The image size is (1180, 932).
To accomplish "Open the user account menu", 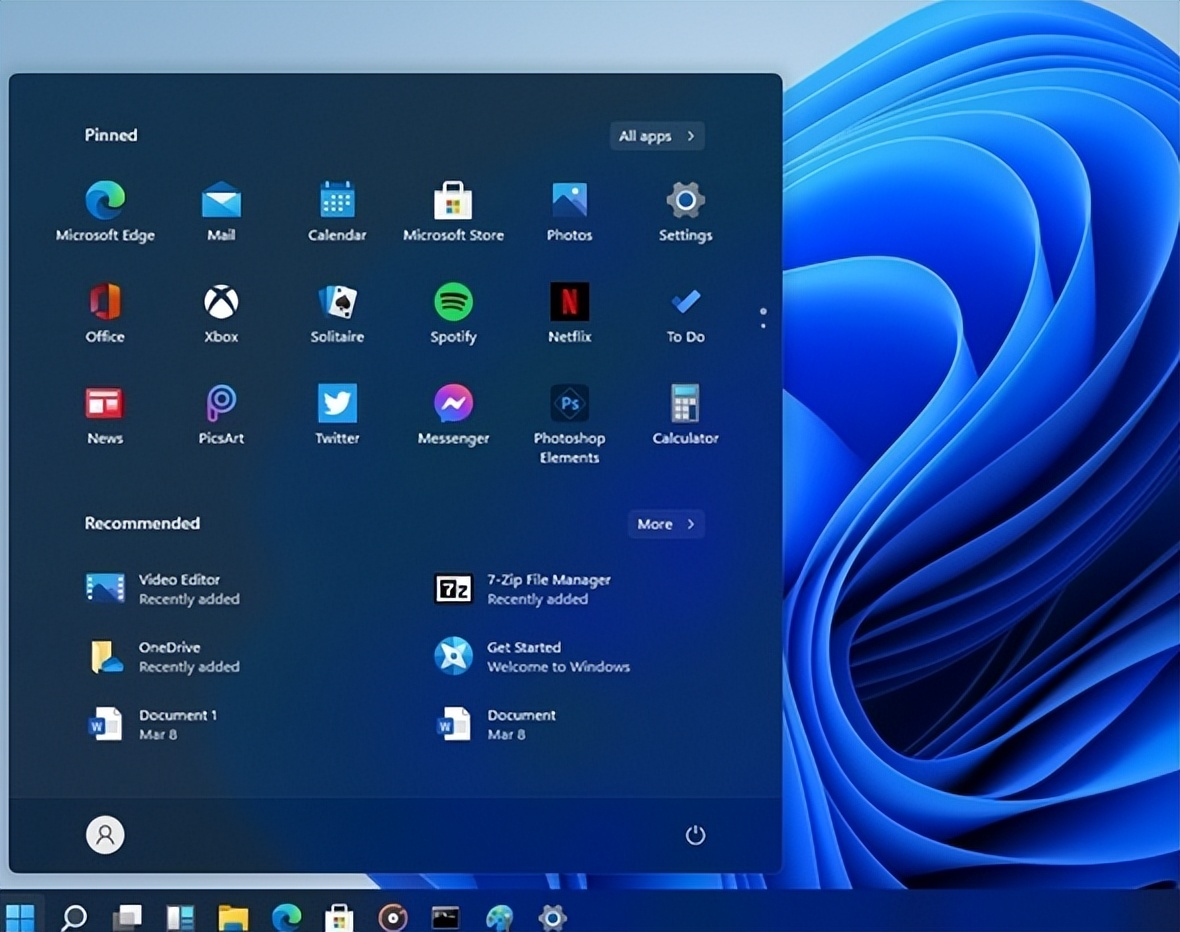I will 105,835.
